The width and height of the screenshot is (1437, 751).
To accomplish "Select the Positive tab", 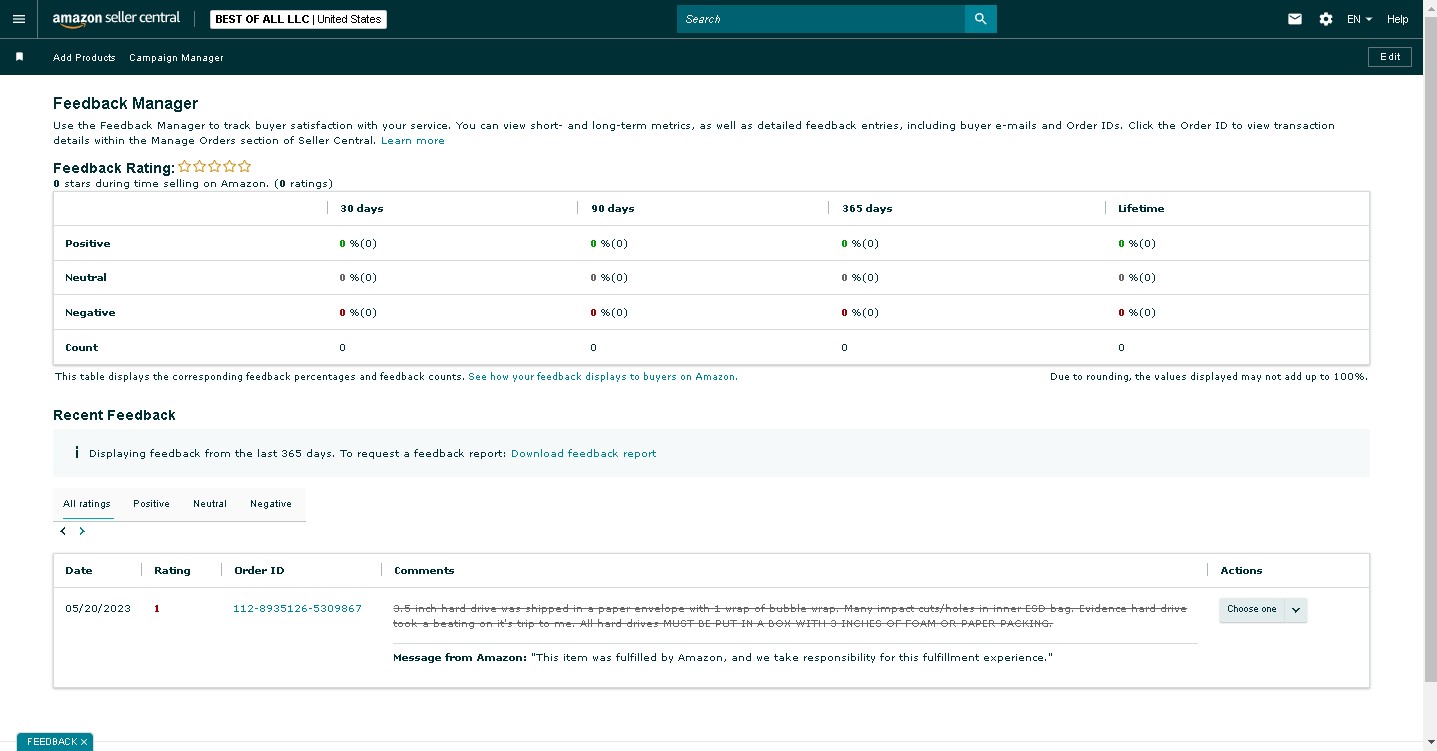I will (x=151, y=504).
